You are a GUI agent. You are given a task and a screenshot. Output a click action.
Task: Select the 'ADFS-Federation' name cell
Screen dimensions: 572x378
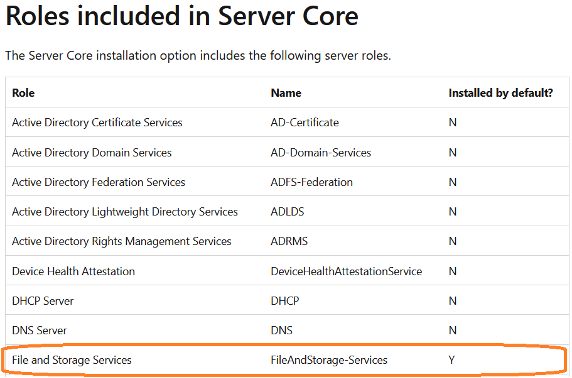[312, 182]
